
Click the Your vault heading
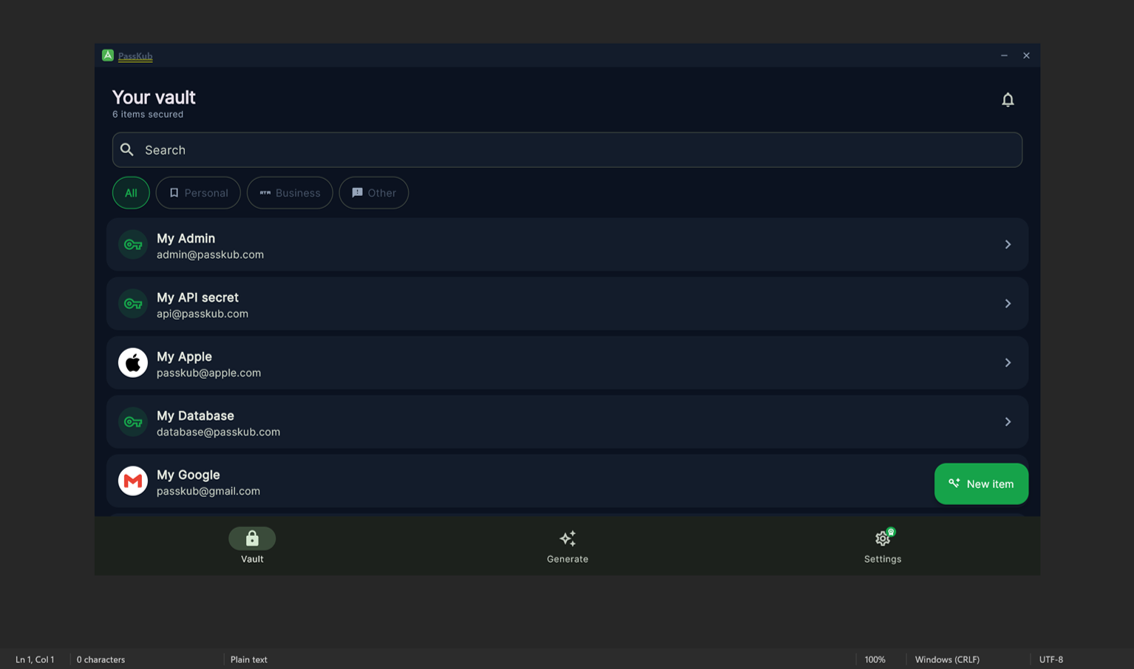click(153, 97)
